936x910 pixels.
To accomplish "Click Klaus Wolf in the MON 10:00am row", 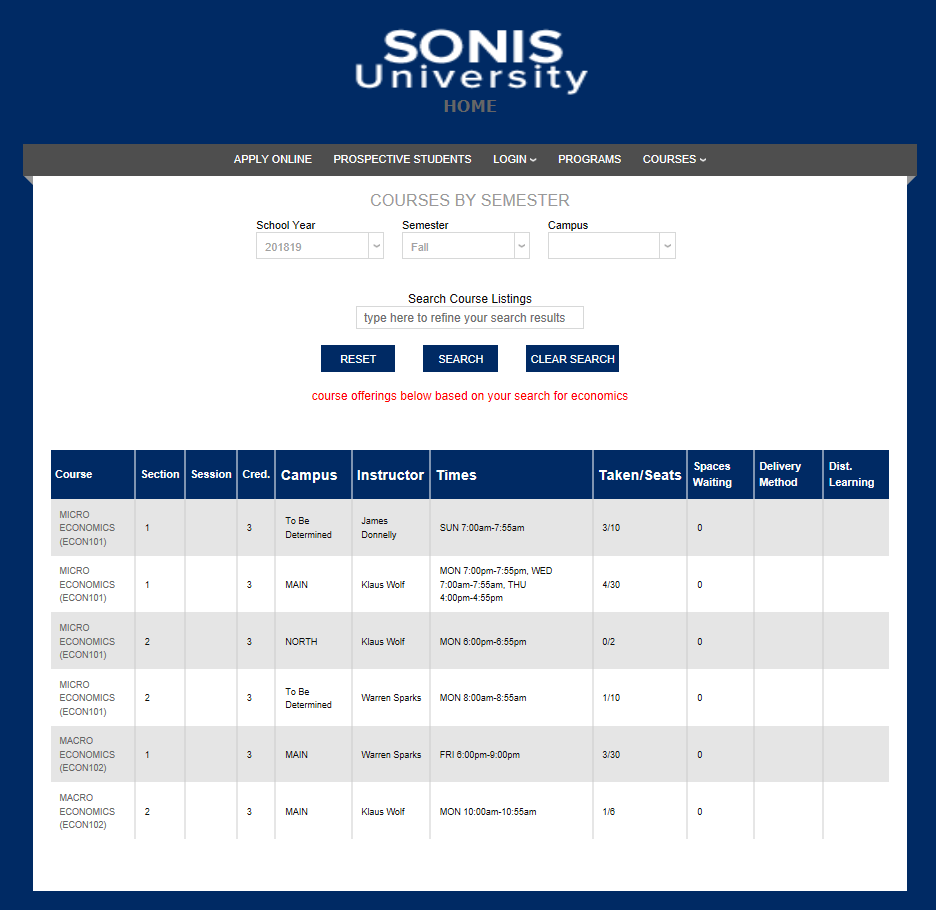I will coord(383,812).
